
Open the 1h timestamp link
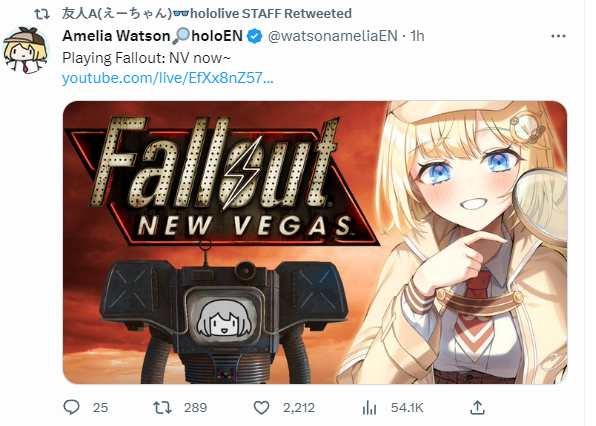(417, 36)
